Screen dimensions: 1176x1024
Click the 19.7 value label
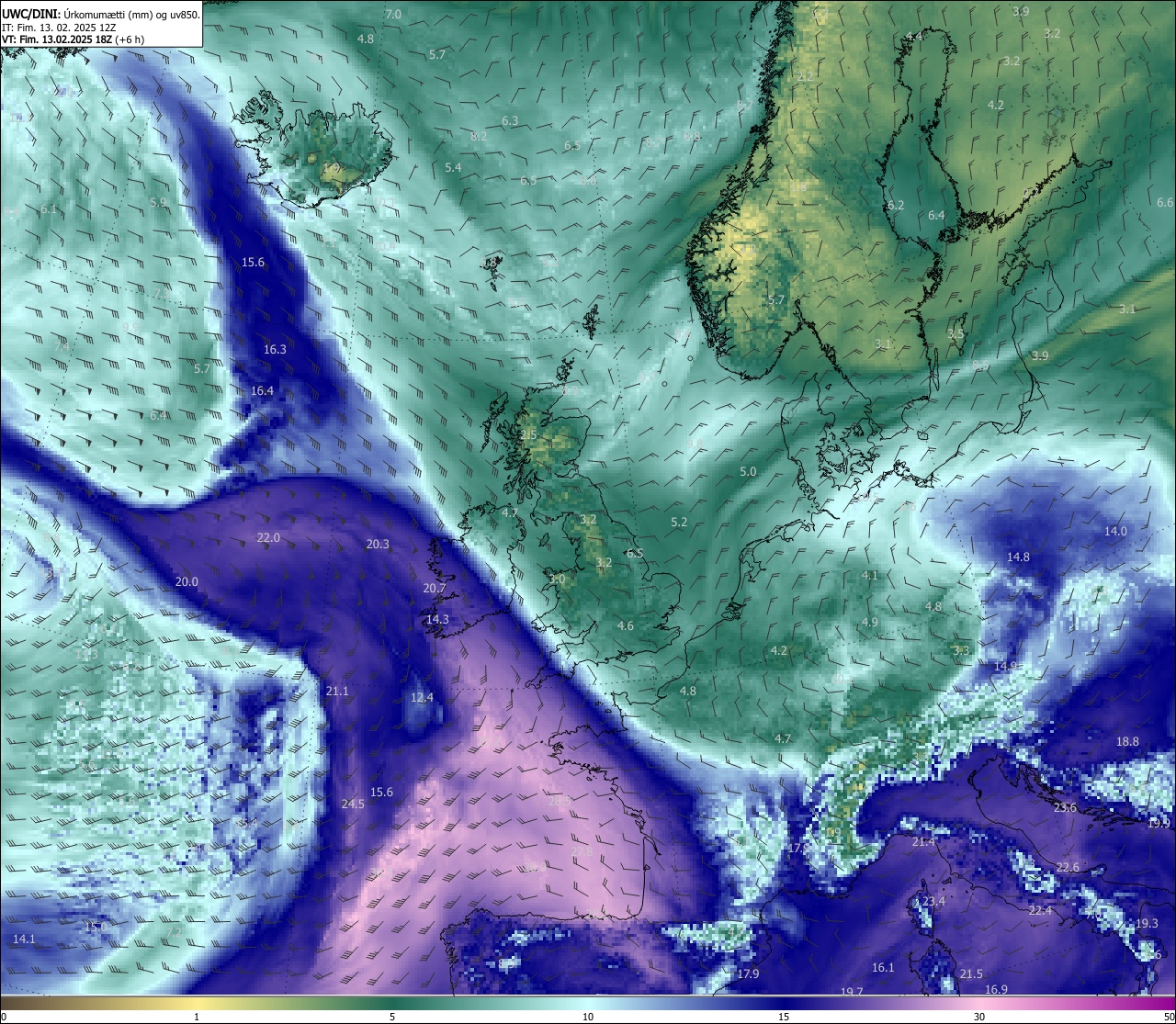852,992
